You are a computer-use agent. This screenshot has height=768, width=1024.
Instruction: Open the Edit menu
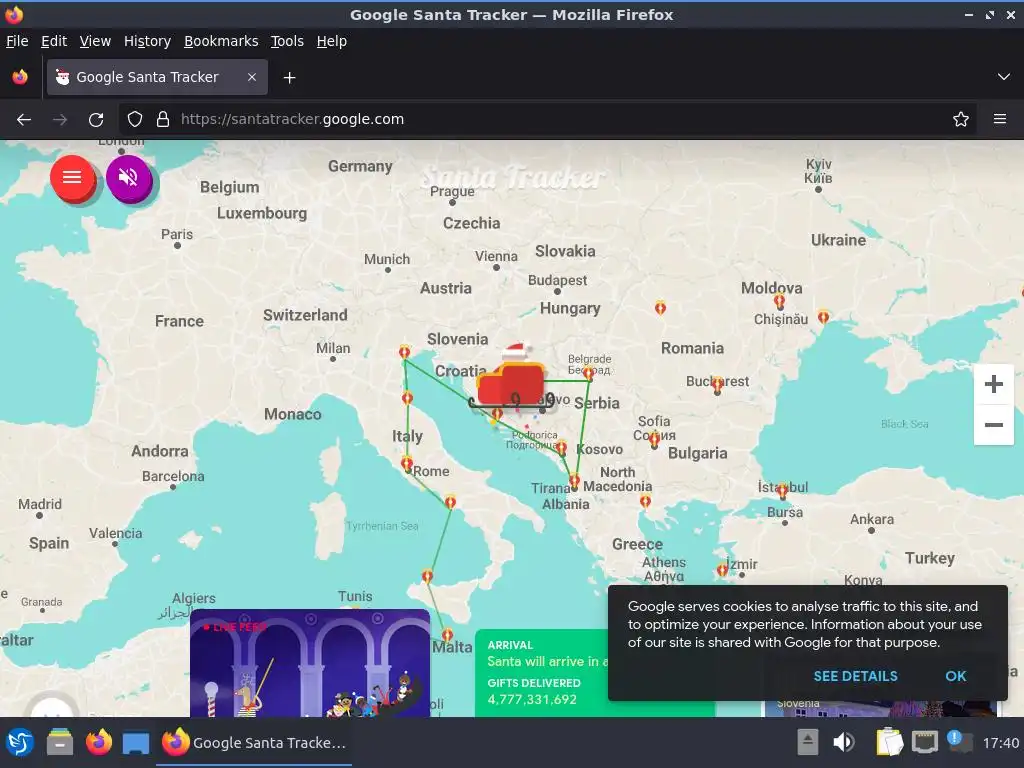(x=54, y=41)
